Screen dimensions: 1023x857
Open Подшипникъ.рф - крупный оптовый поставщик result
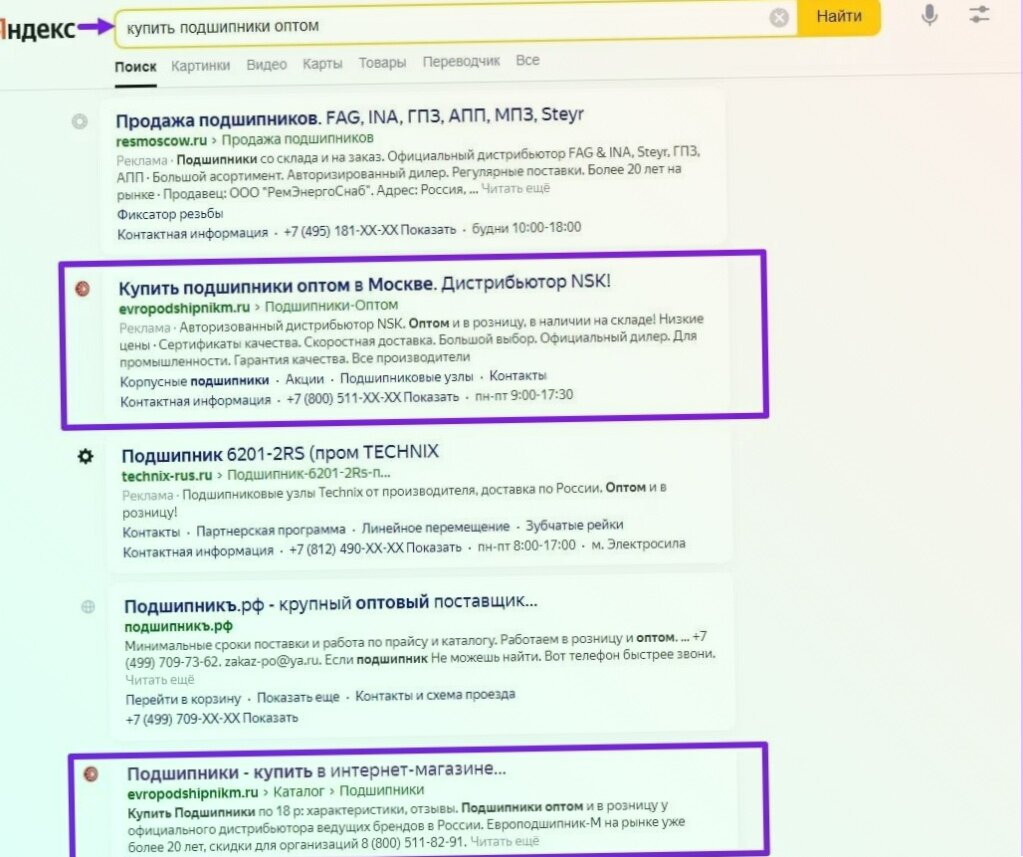pyautogui.click(x=331, y=603)
